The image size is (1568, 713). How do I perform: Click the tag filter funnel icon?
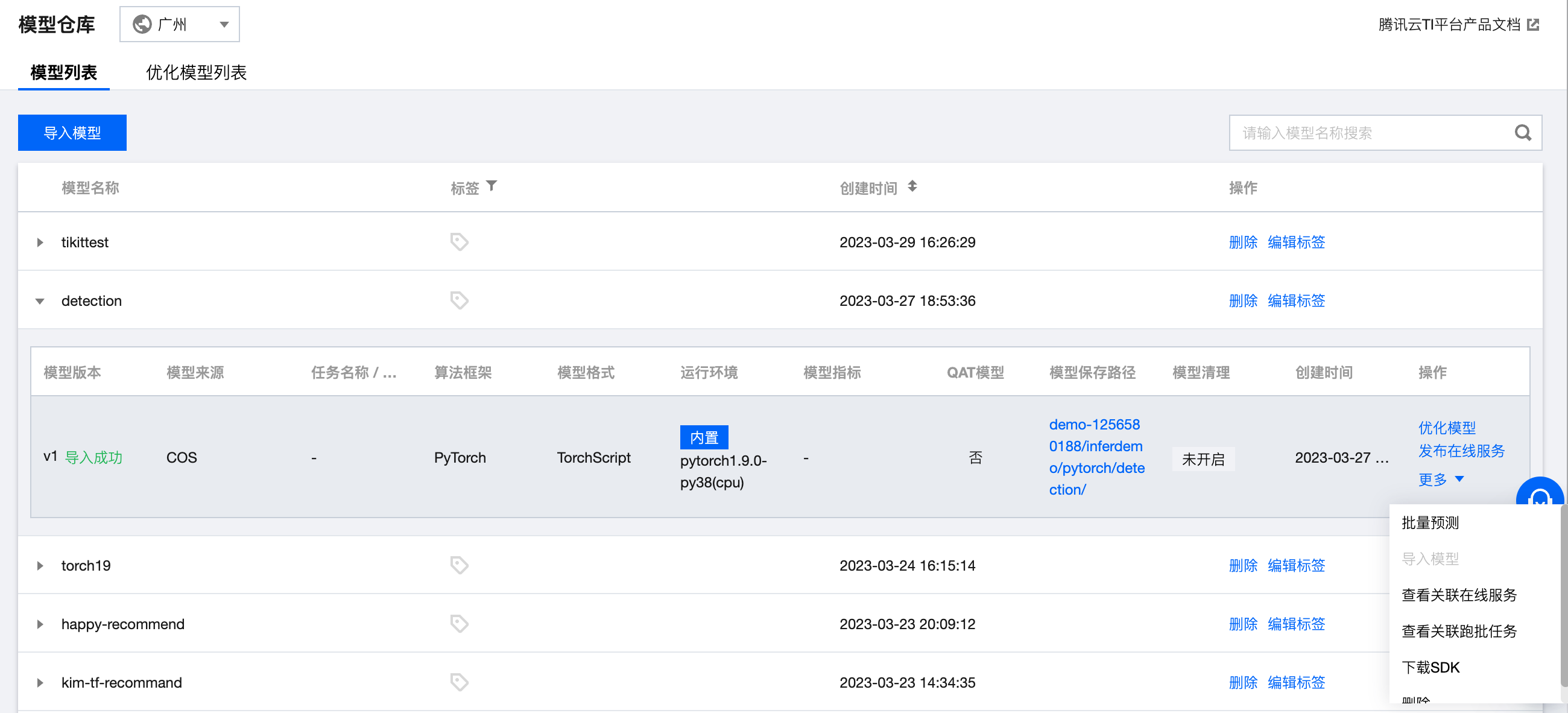[x=492, y=186]
